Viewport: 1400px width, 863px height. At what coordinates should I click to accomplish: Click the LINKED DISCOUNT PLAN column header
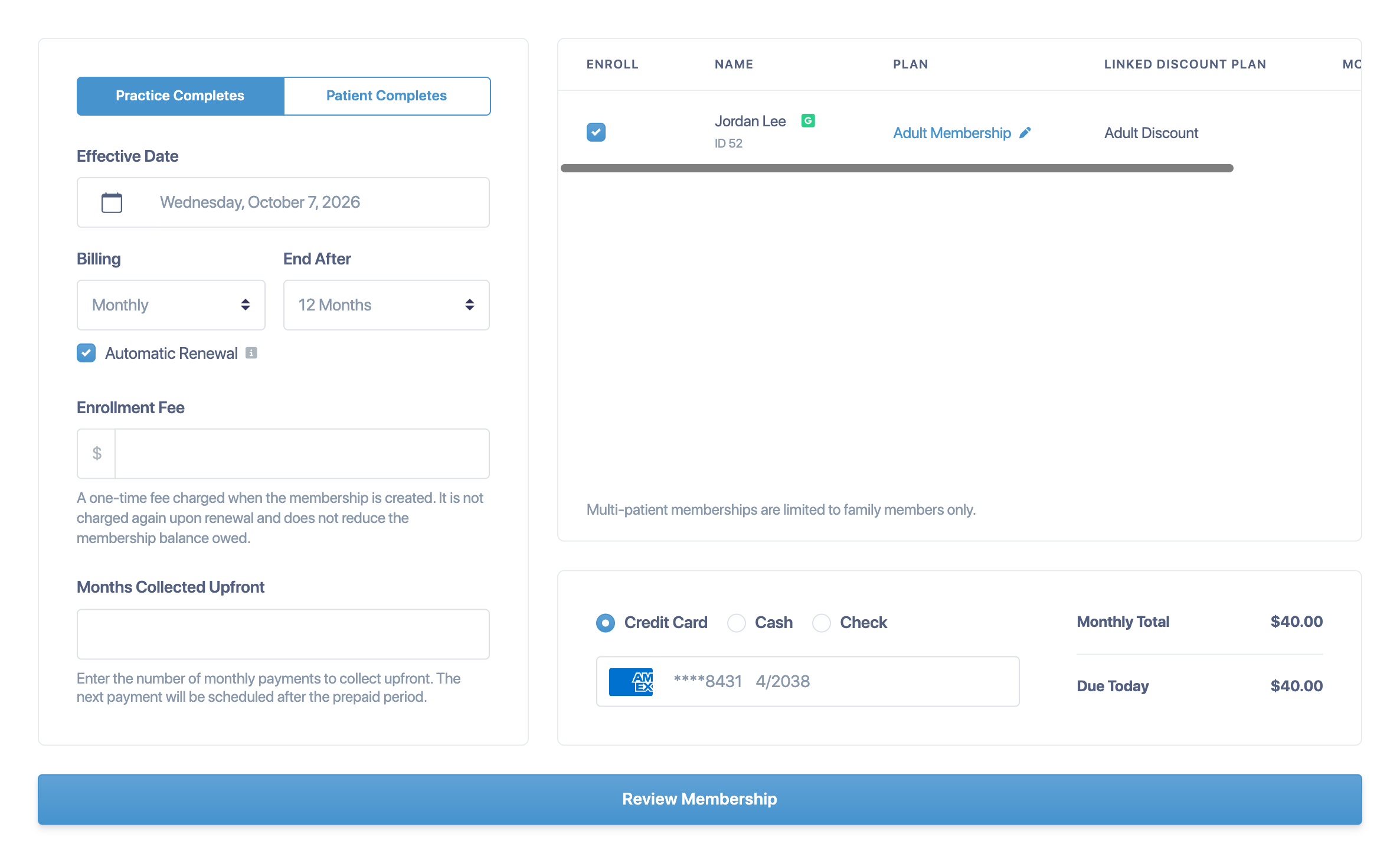pos(1185,64)
